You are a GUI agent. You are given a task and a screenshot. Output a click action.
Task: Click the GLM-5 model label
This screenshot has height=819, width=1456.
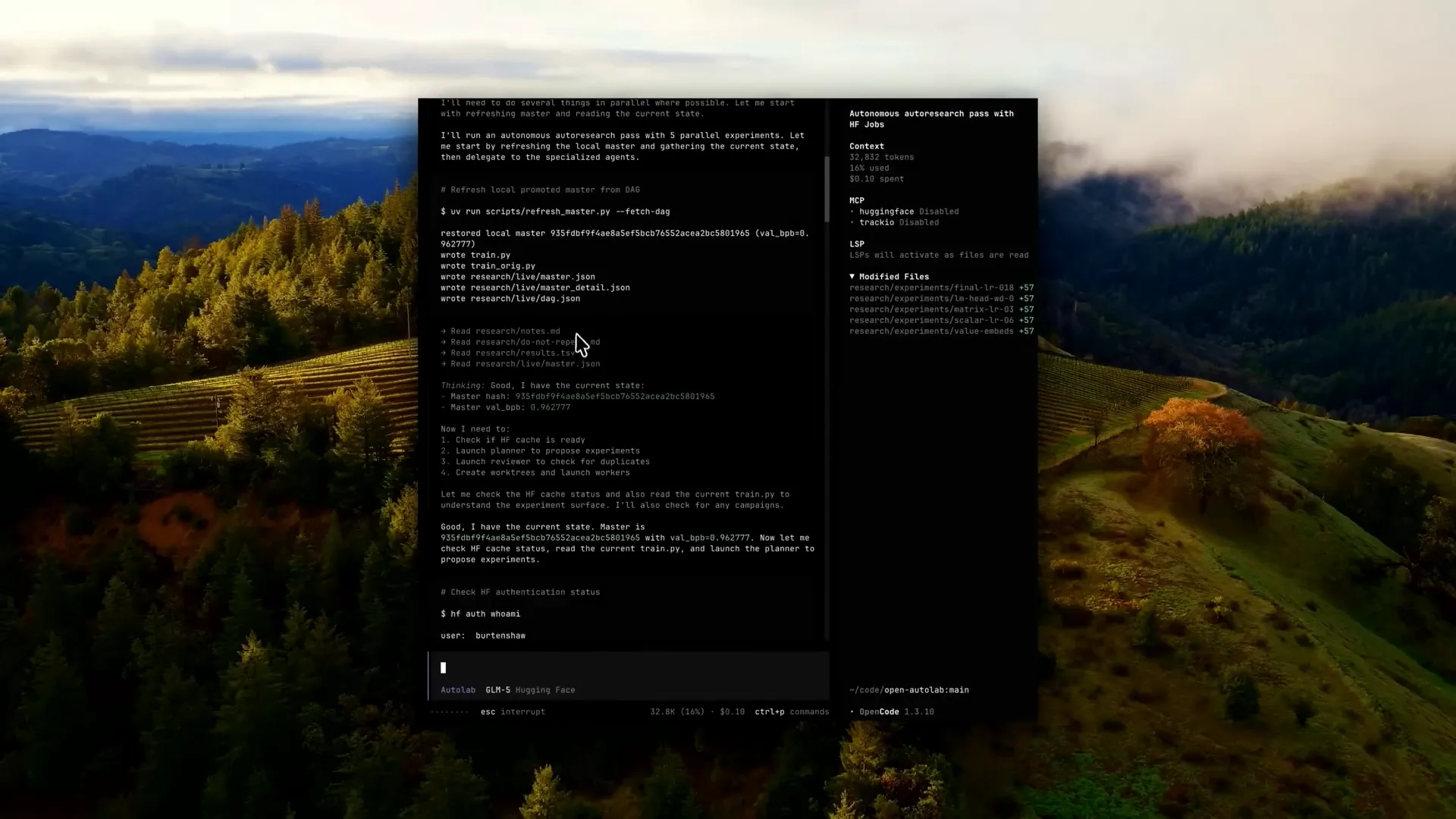[x=497, y=690]
